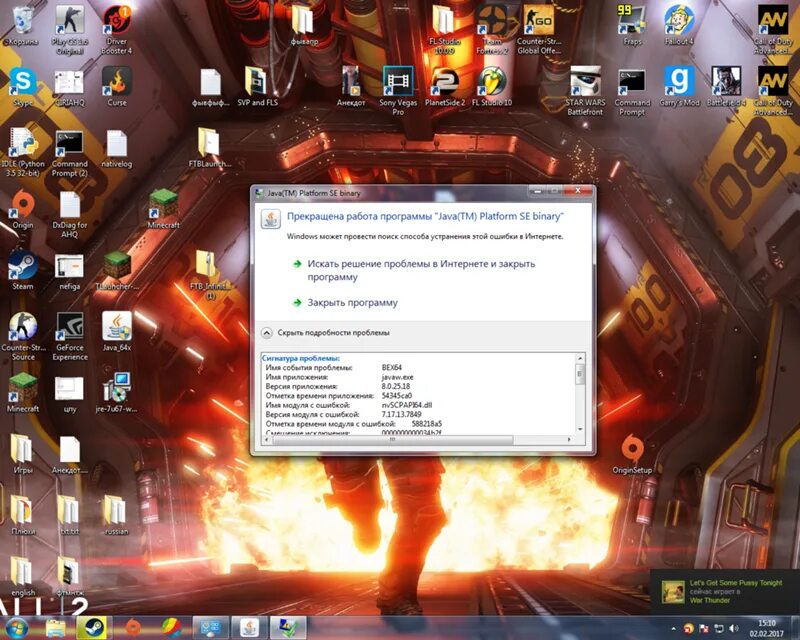The width and height of the screenshot is (800, 640).
Task: Open the PlanetSide 2 shortcut
Action: [445, 87]
